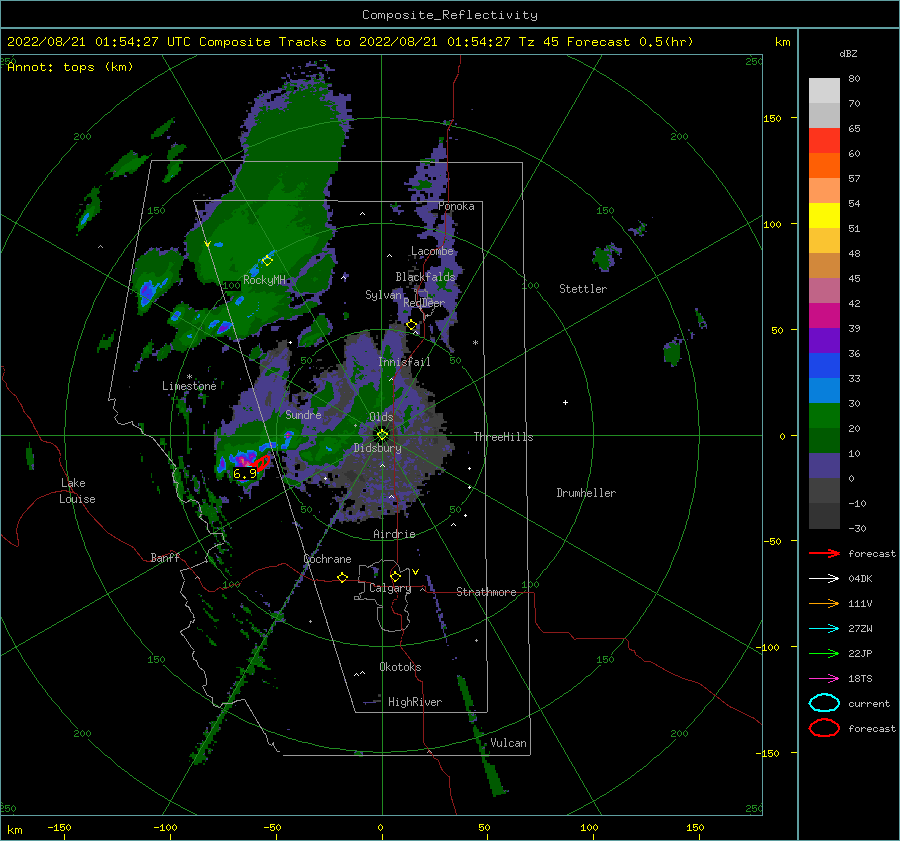Click the yellow diamond marker near RockyMH
Image resolution: width=900 pixels, height=841 pixels.
267,261
